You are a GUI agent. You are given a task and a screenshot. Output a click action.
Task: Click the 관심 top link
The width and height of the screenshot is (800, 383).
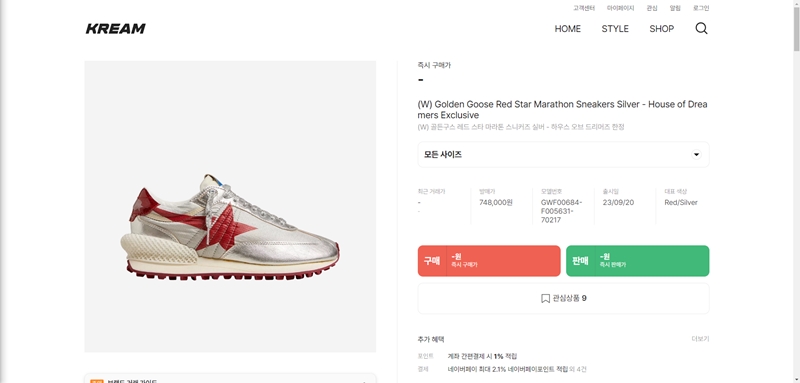point(652,8)
